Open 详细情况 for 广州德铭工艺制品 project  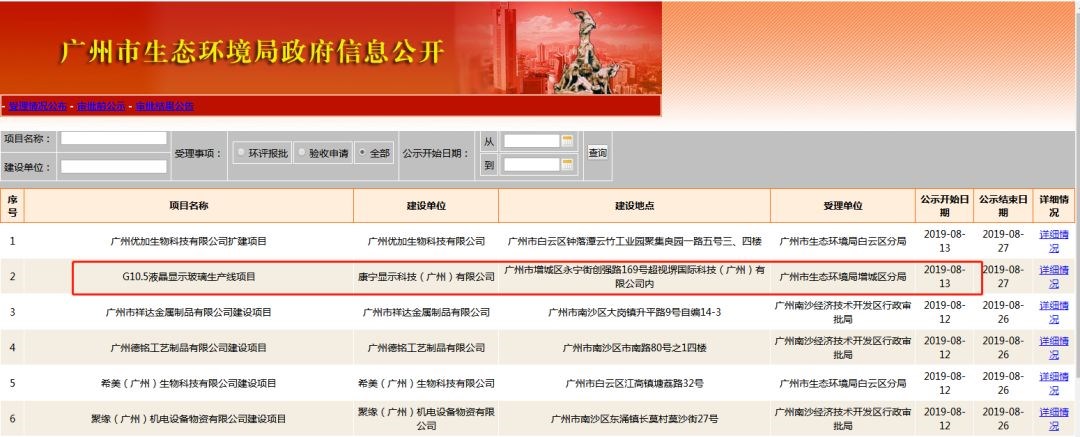(x=1053, y=347)
